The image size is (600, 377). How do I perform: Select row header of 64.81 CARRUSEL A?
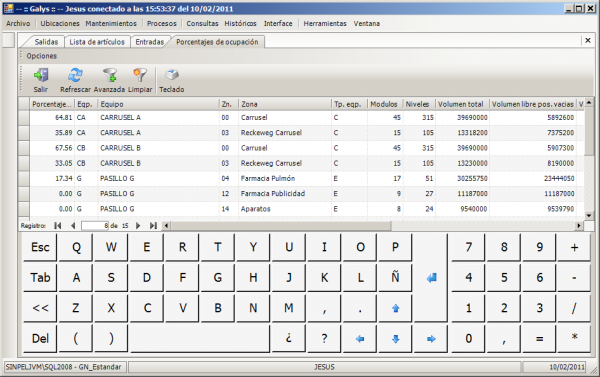point(24,118)
